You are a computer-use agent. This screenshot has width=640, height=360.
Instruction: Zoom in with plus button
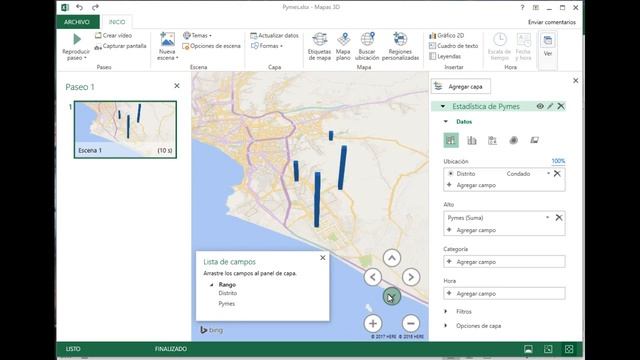click(373, 324)
